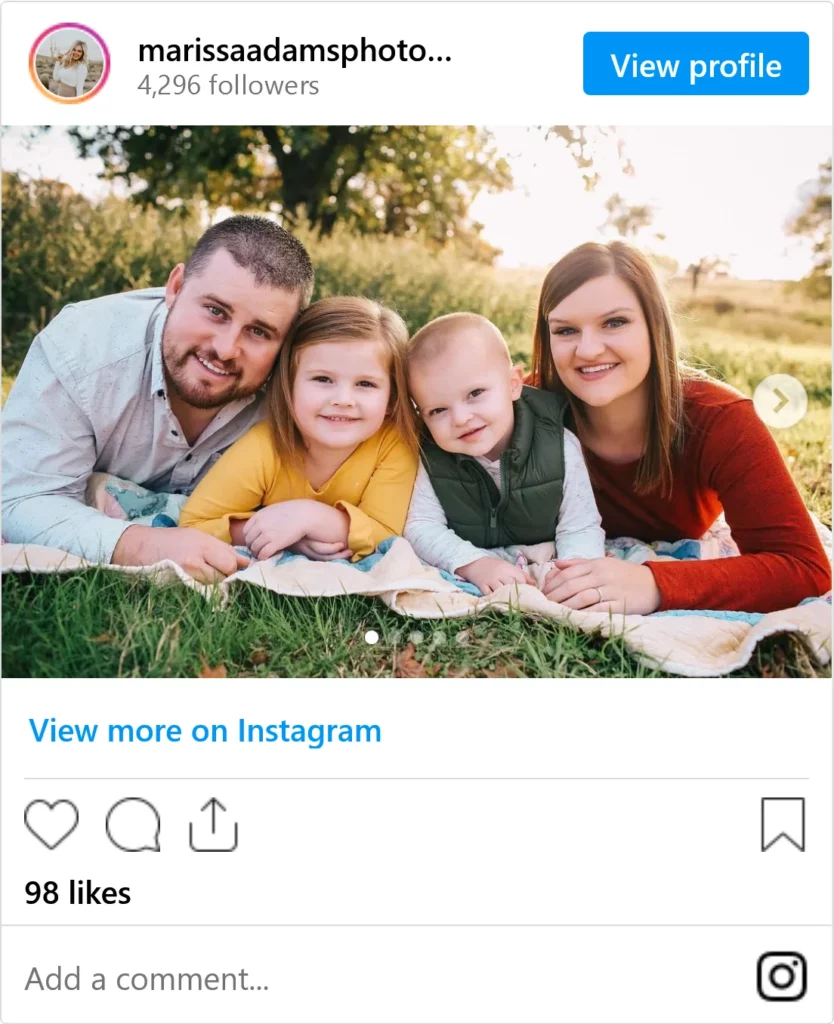The width and height of the screenshot is (834, 1024).
Task: Click the 4,296 followers text
Action: [x=228, y=86]
